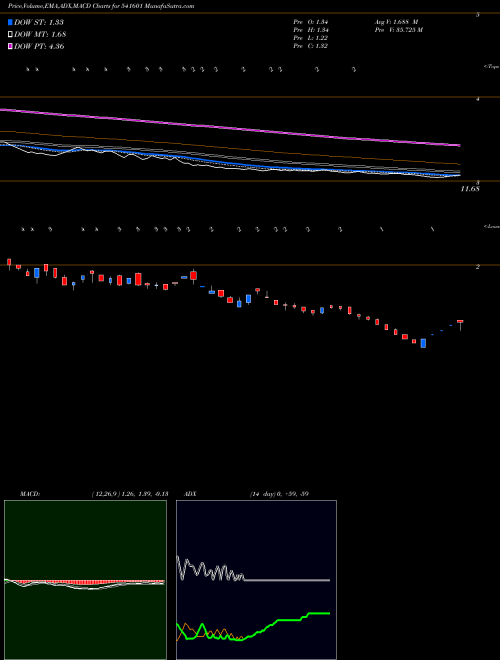Screen dimensions: 500x660
Task: Click the blue DOW ST legend swatch
Action: pyautogui.click(x=10, y=22)
